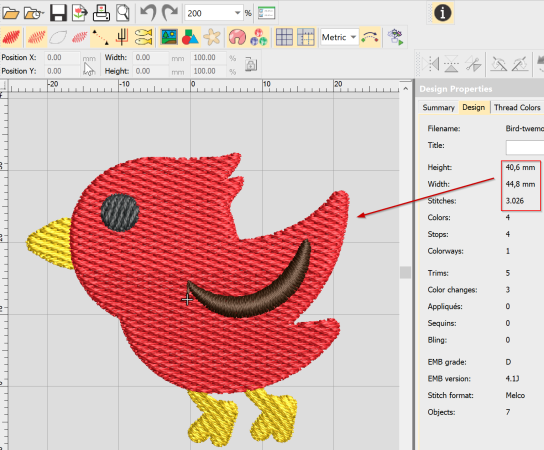The width and height of the screenshot is (544, 450).
Task: Click the Width percent field
Action: (208, 57)
